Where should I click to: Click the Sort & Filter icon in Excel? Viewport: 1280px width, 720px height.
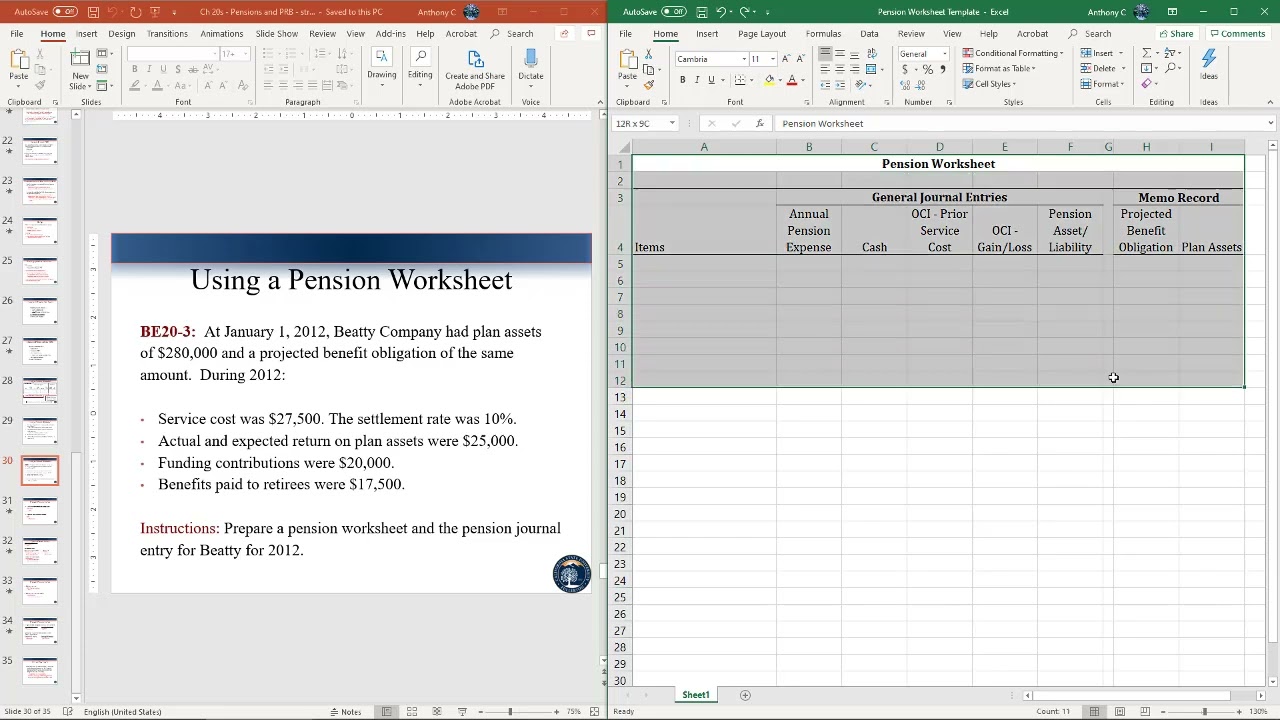(1169, 53)
